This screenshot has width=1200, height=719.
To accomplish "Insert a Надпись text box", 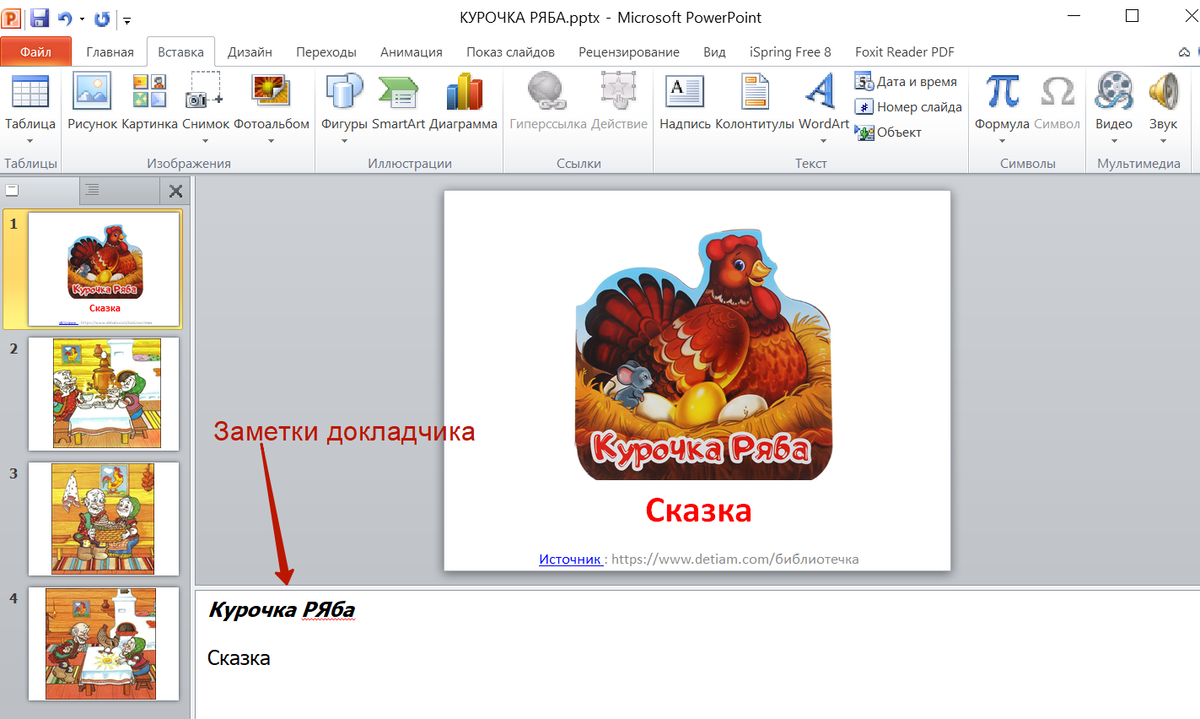I will pyautogui.click(x=684, y=100).
